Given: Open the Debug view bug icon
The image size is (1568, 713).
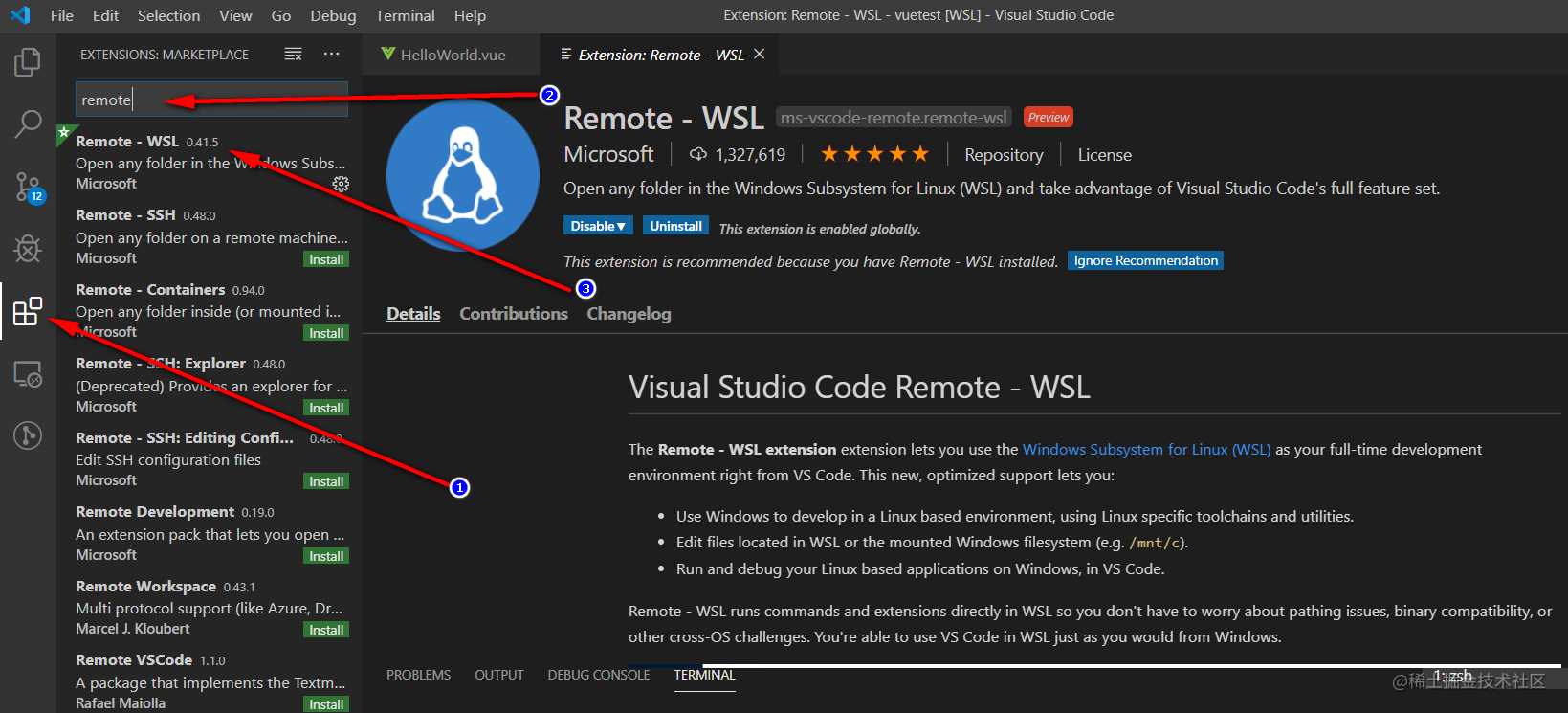Looking at the screenshot, I should click(28, 248).
